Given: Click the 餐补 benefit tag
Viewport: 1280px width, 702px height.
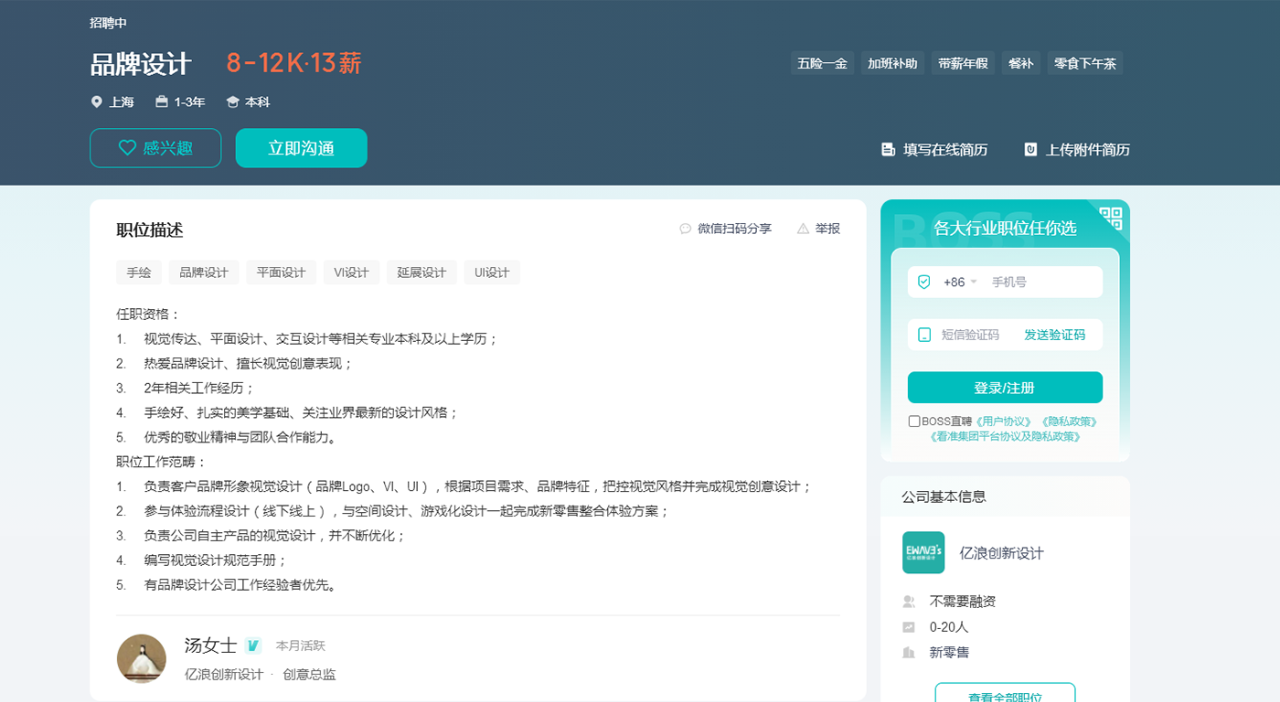Looking at the screenshot, I should (1021, 64).
